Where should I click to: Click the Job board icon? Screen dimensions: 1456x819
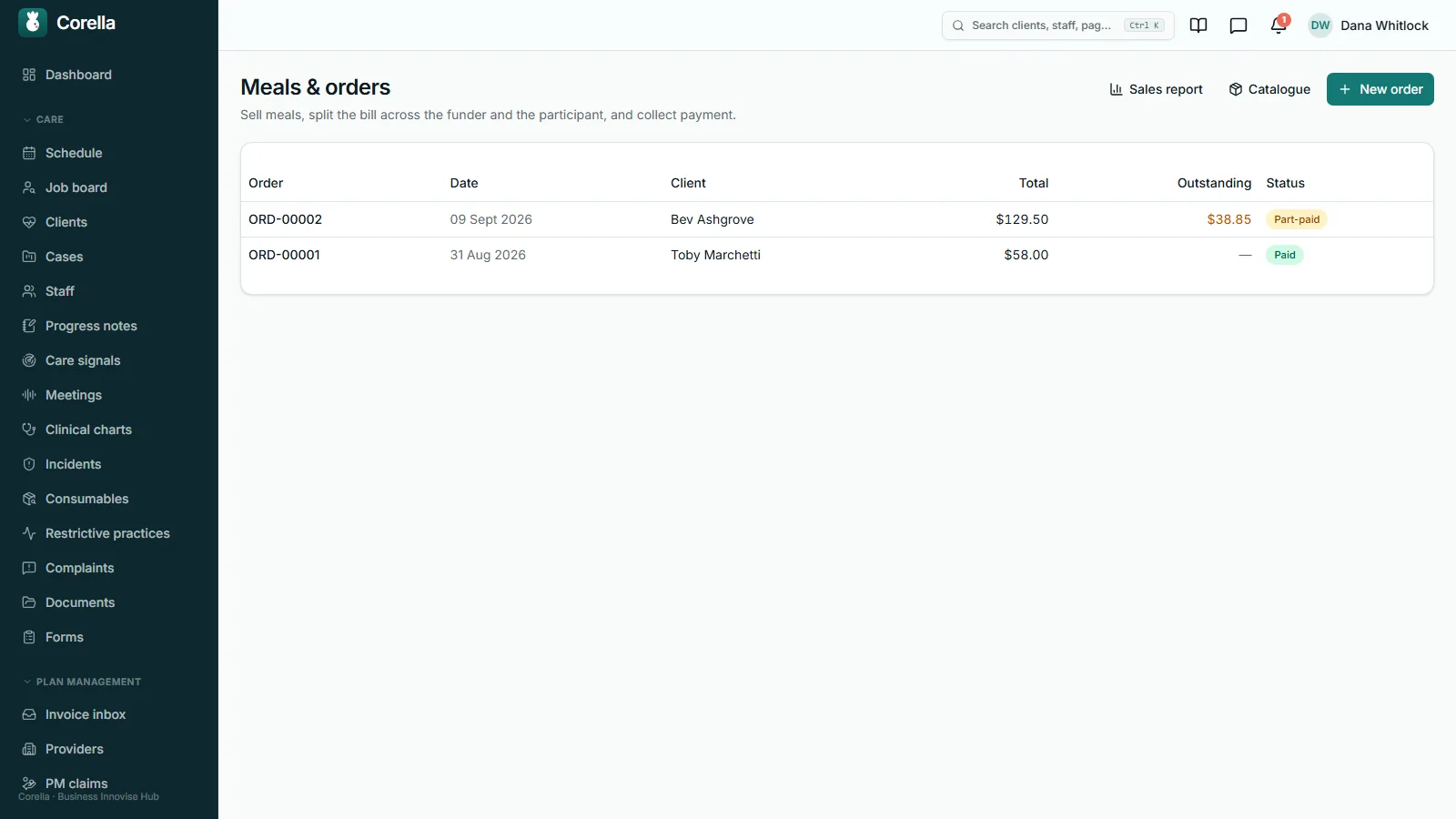(x=29, y=187)
